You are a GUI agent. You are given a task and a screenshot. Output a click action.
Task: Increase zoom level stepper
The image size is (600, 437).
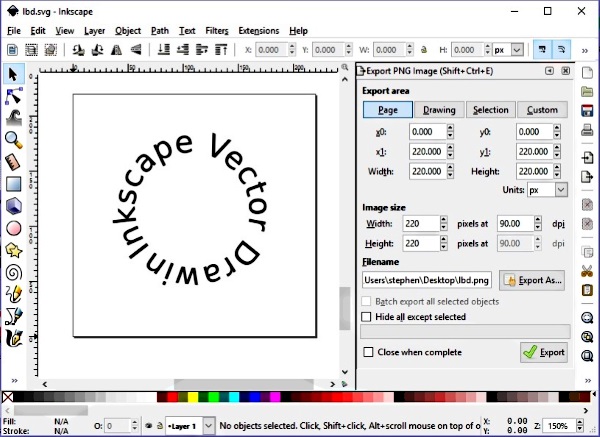(580, 422)
